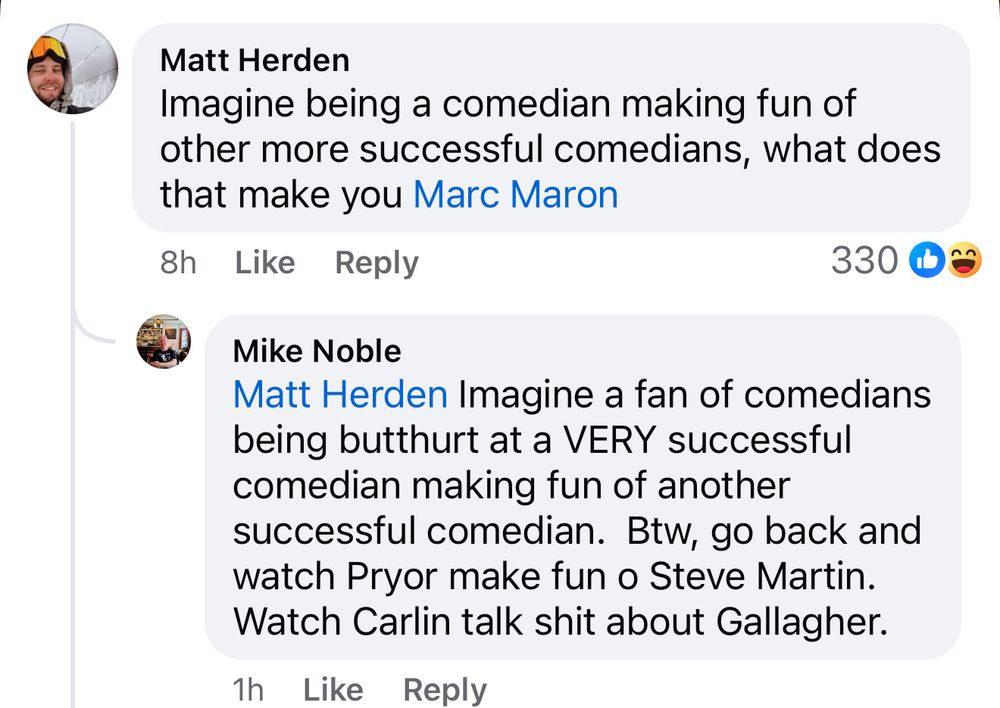
Task: Like Matt Herden's comment
Action: click(x=263, y=262)
